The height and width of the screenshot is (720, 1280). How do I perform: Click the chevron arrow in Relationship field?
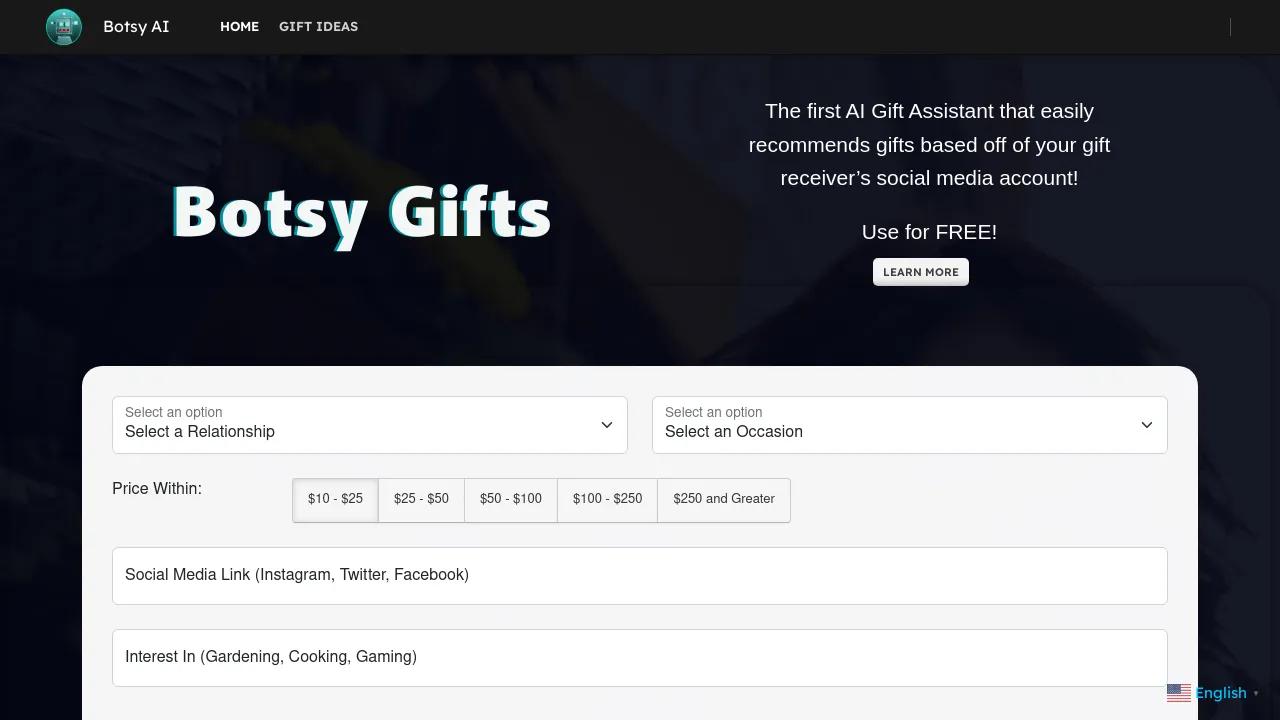click(x=606, y=425)
